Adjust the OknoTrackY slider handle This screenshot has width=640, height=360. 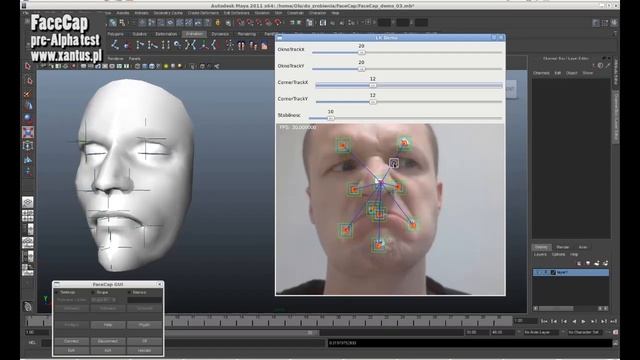pyautogui.click(x=361, y=69)
